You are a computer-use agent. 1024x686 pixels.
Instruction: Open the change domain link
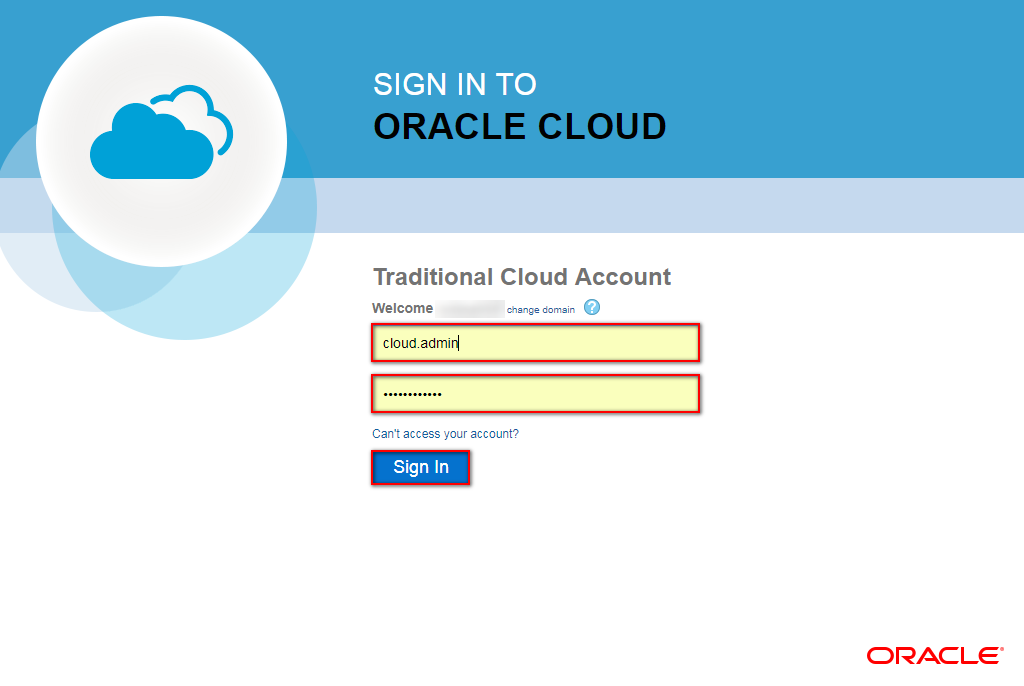tap(541, 310)
